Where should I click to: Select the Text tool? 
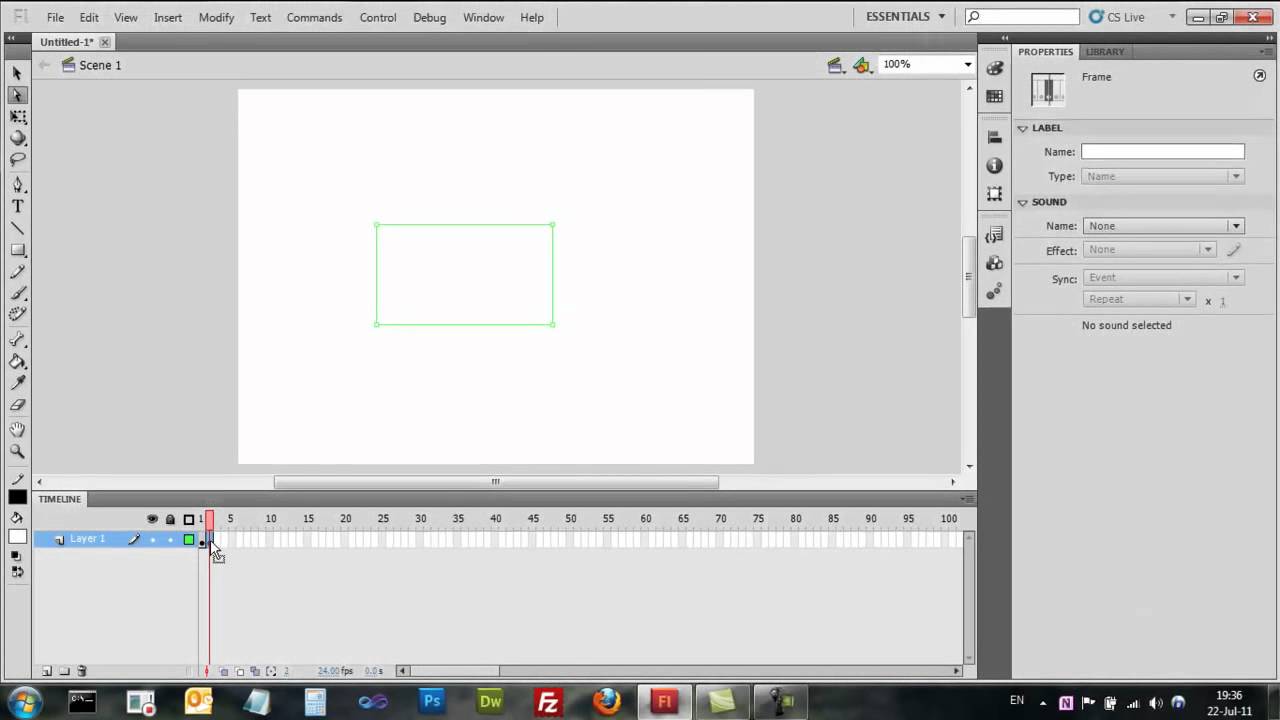17,206
